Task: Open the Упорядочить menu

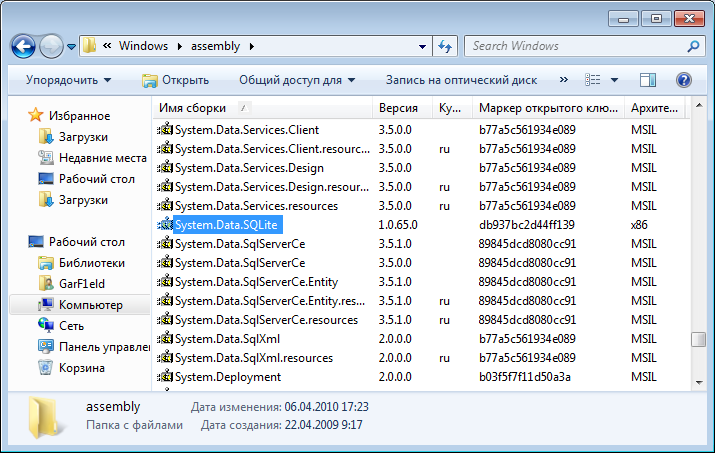Action: [x=68, y=80]
